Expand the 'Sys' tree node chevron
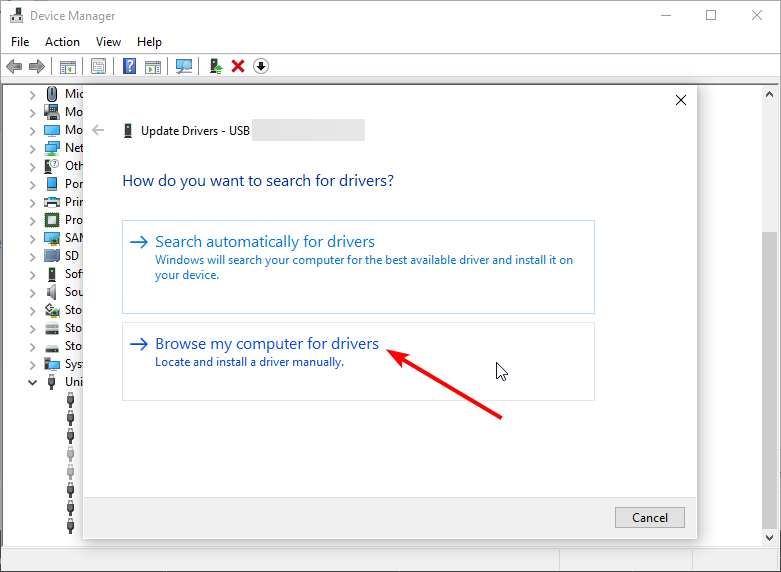 32,365
